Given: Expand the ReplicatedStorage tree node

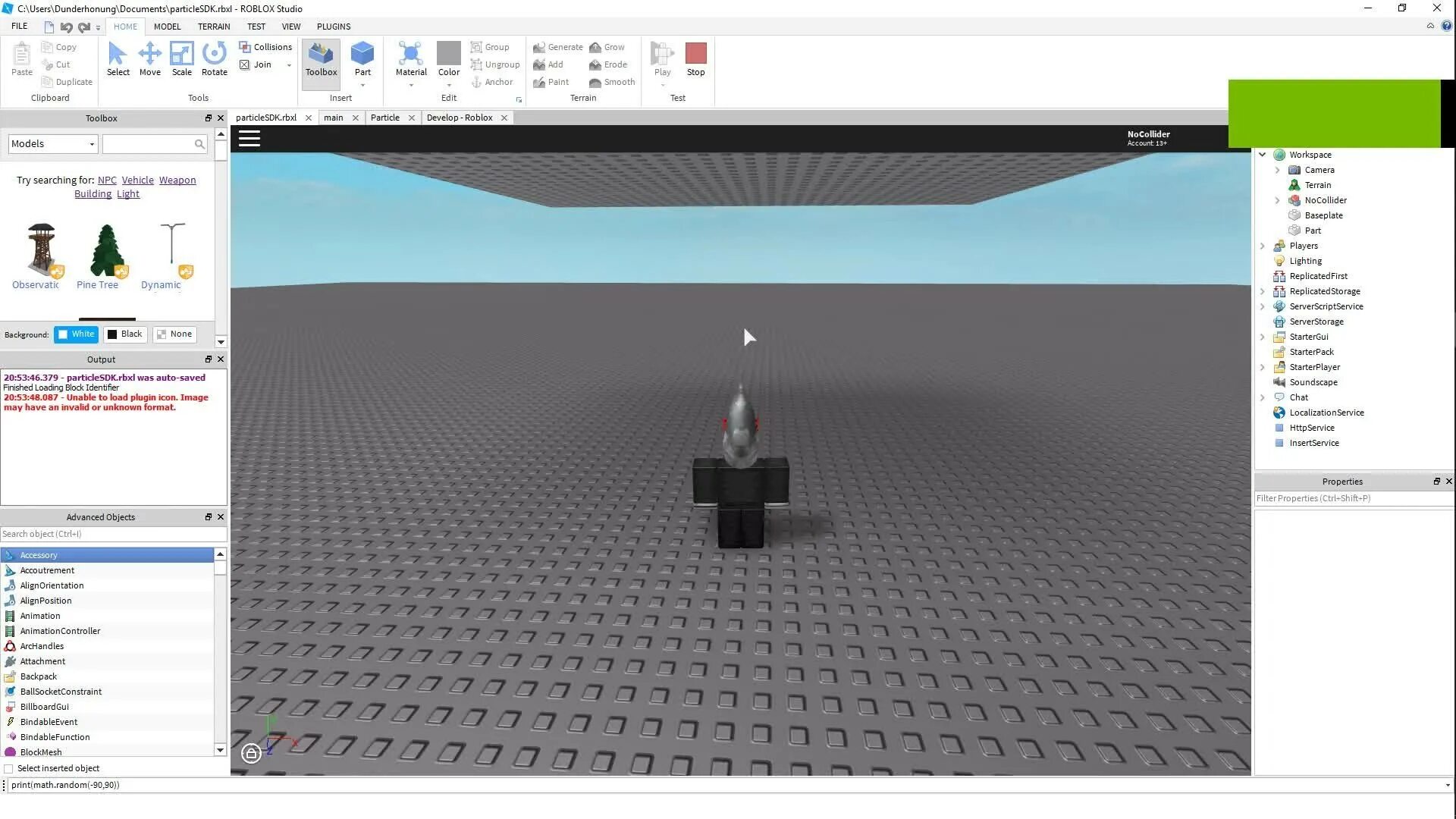Looking at the screenshot, I should 1263,291.
